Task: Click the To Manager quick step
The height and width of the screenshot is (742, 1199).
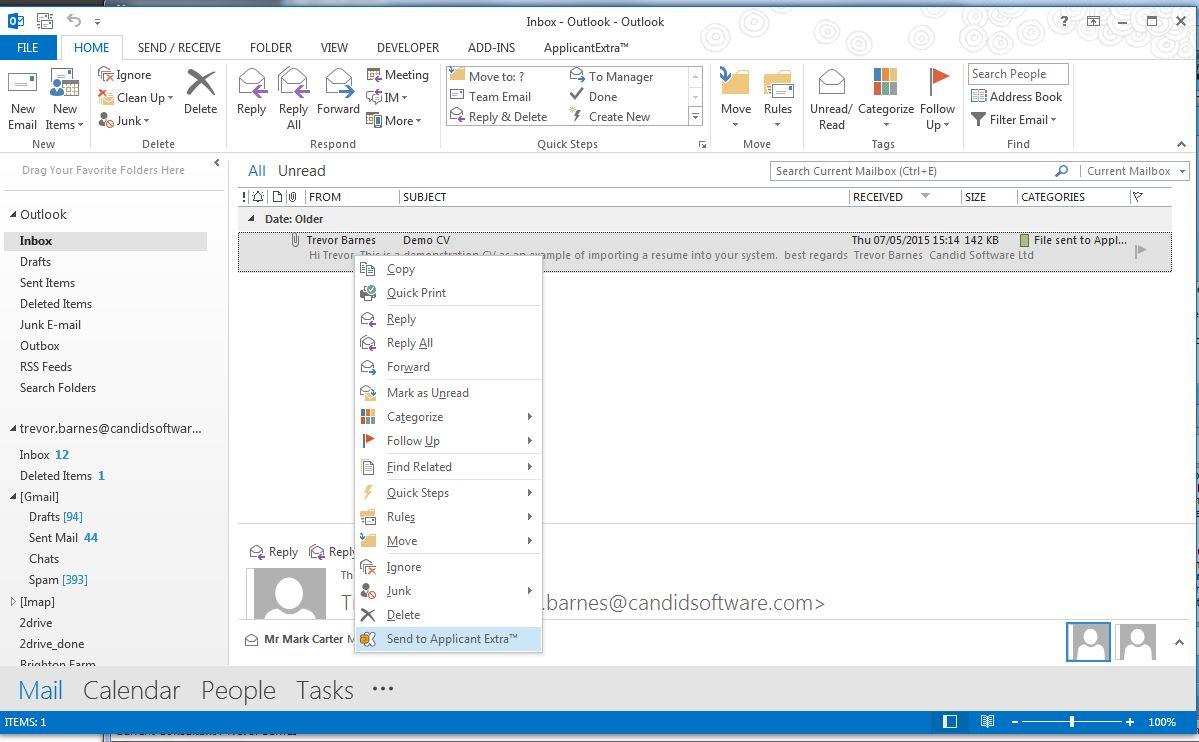Action: [x=611, y=76]
